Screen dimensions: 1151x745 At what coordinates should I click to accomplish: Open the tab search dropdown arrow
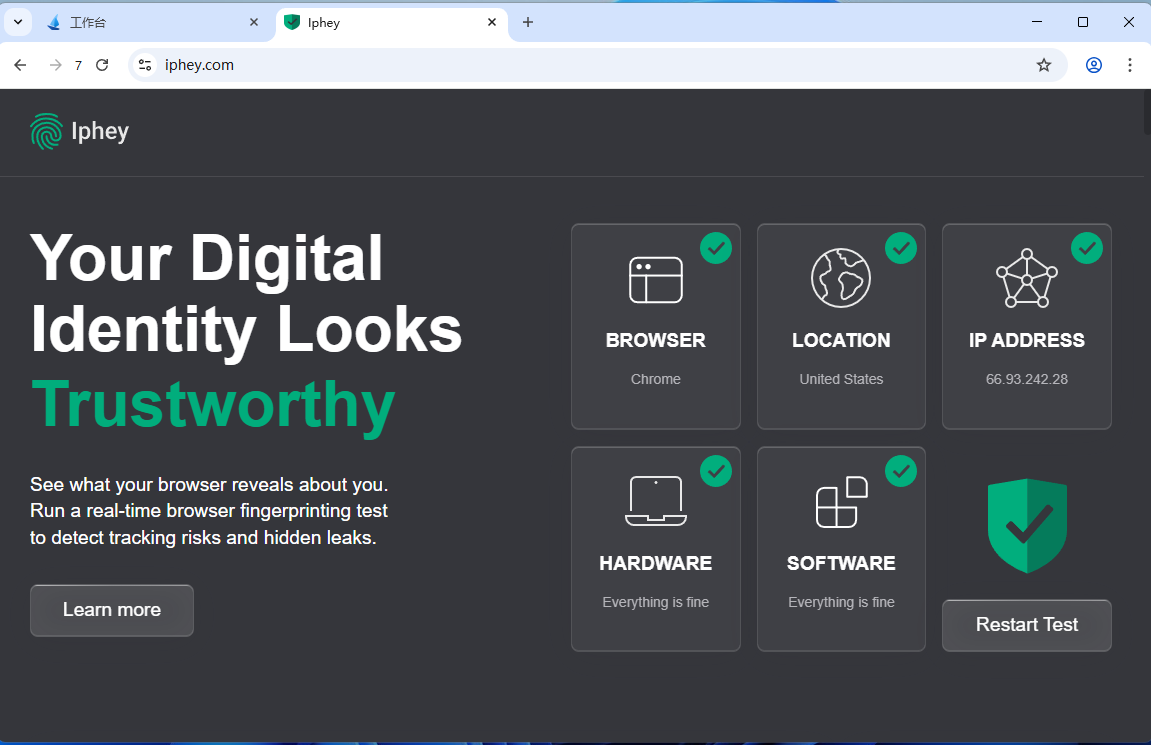click(x=17, y=22)
